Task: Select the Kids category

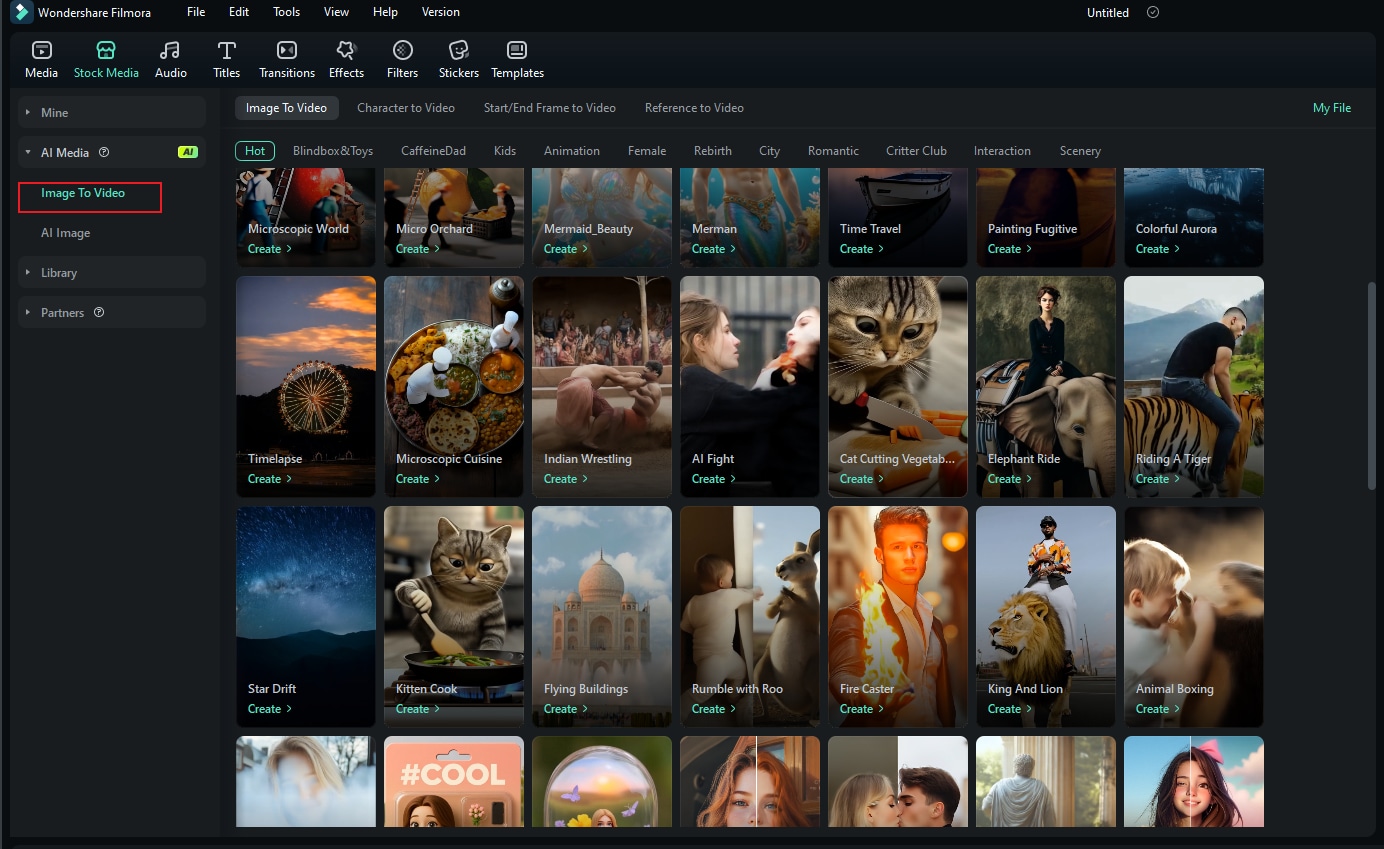Action: pyautogui.click(x=505, y=151)
